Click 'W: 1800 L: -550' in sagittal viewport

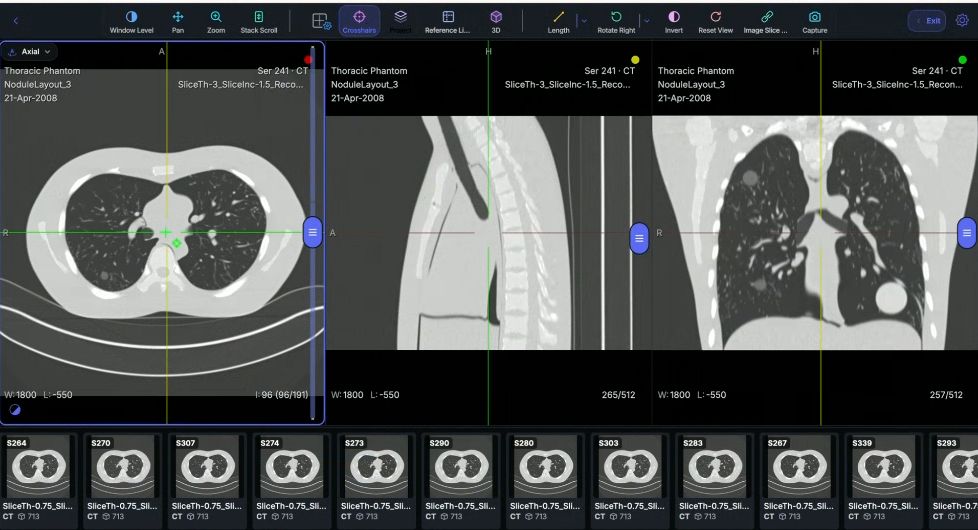(x=366, y=395)
